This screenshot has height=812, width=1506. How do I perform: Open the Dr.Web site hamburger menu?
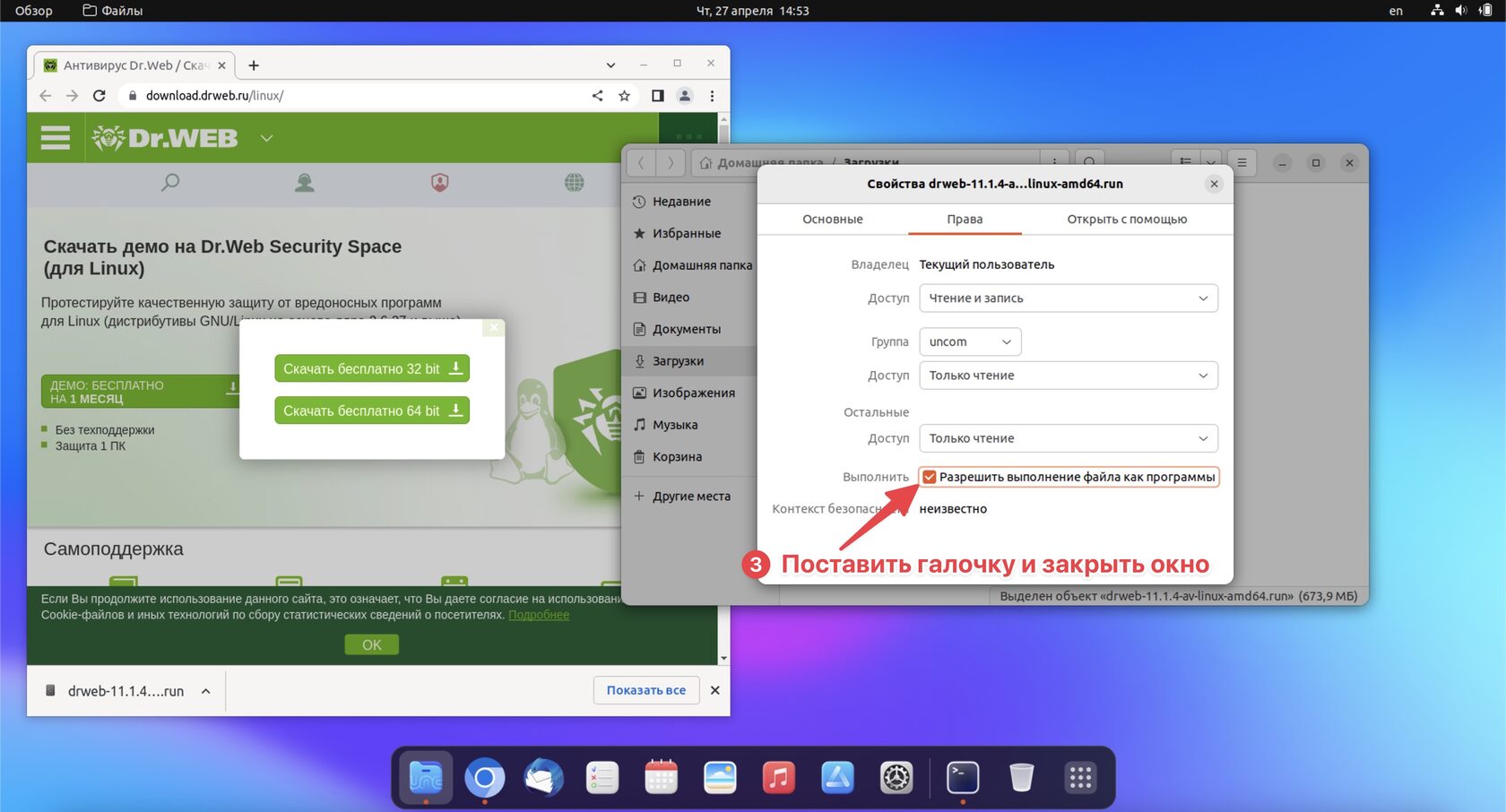[56, 138]
